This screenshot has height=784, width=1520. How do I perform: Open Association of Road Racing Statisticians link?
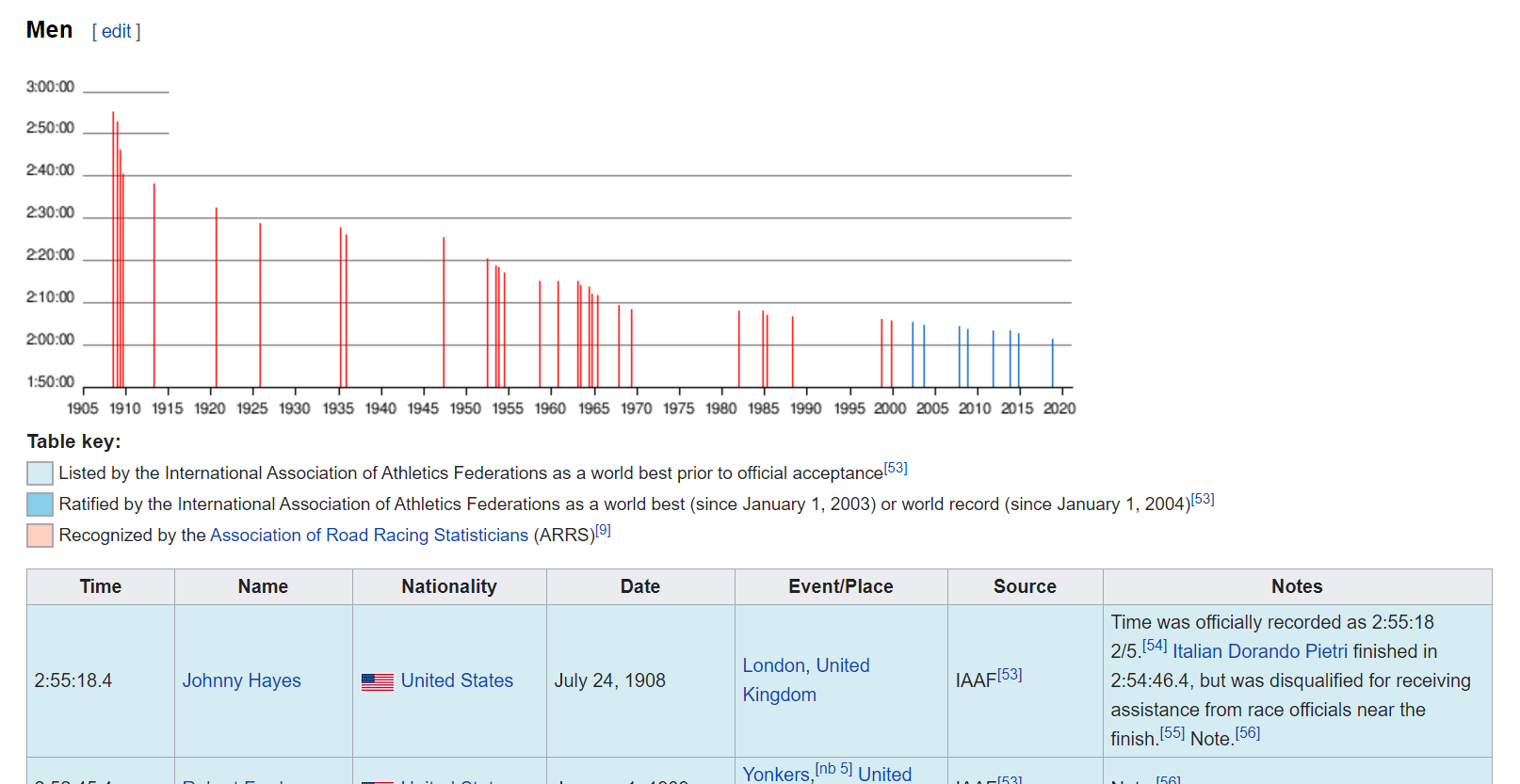click(369, 536)
